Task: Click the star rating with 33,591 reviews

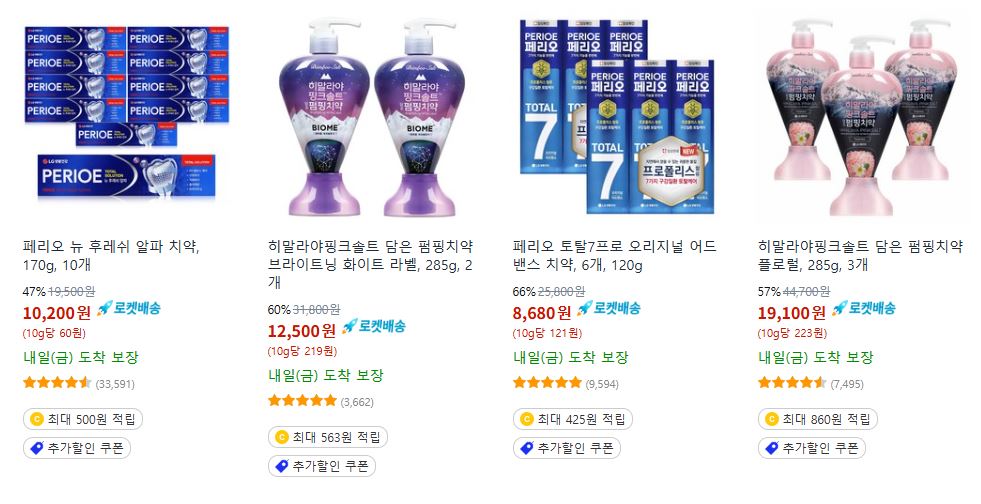Action: pos(79,383)
